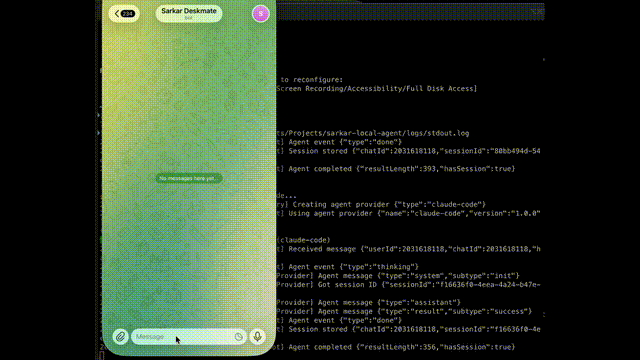Select terminal line 'to reconfigure:'
This screenshot has width=640, height=360.
click(x=312, y=80)
